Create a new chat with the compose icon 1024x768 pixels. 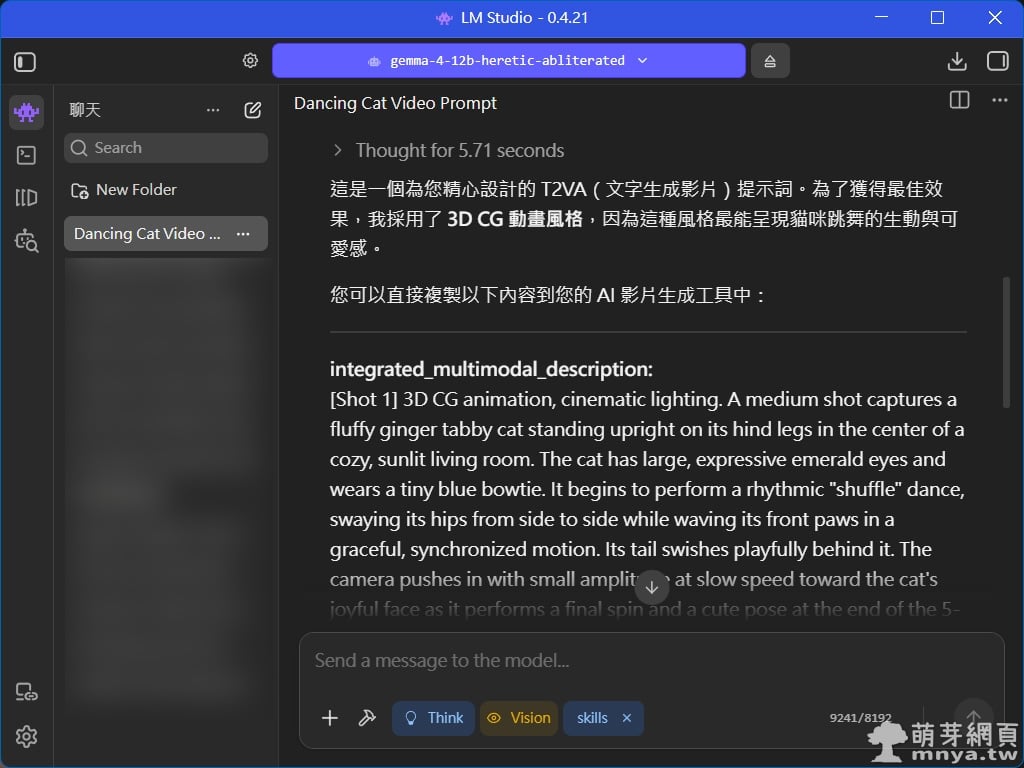[253, 110]
